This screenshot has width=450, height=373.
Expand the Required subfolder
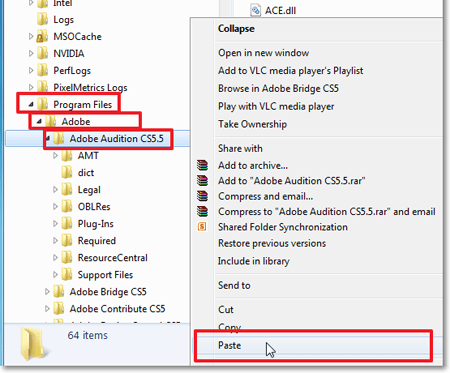click(55, 240)
